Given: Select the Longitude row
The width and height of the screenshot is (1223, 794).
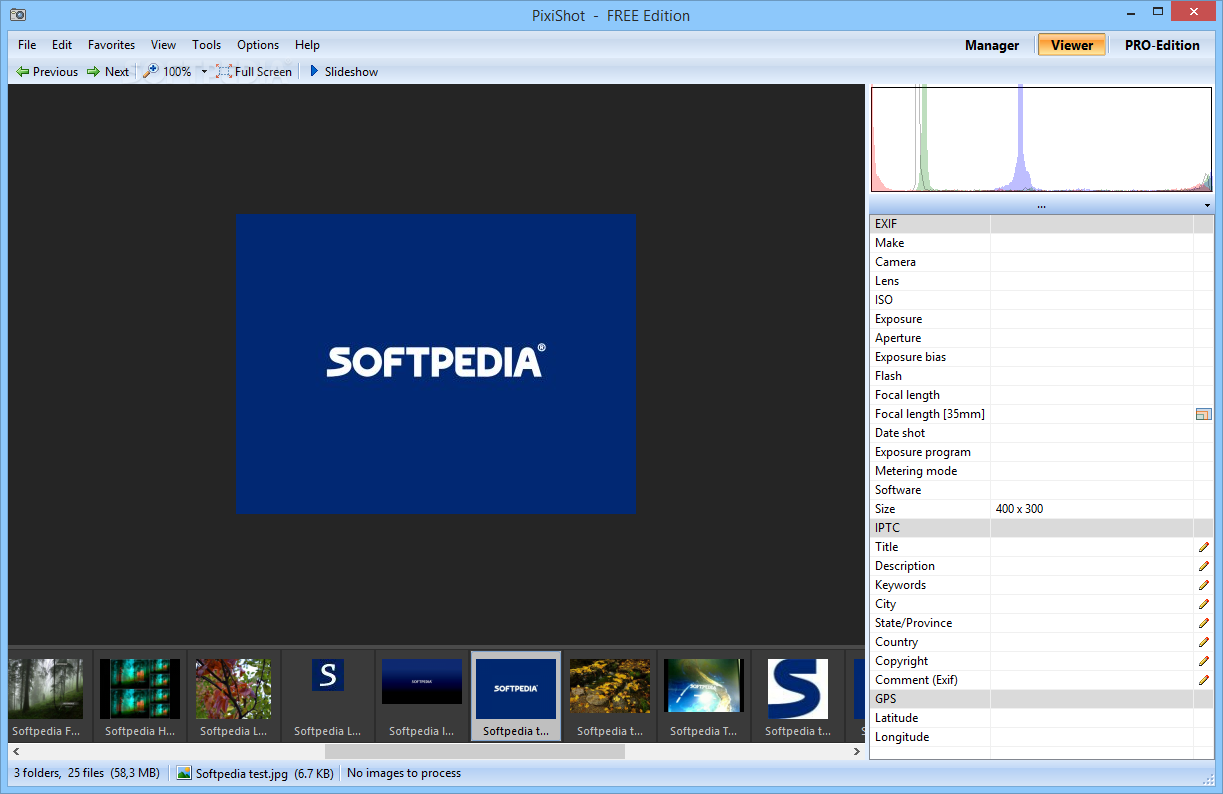Looking at the screenshot, I should point(1041,737).
